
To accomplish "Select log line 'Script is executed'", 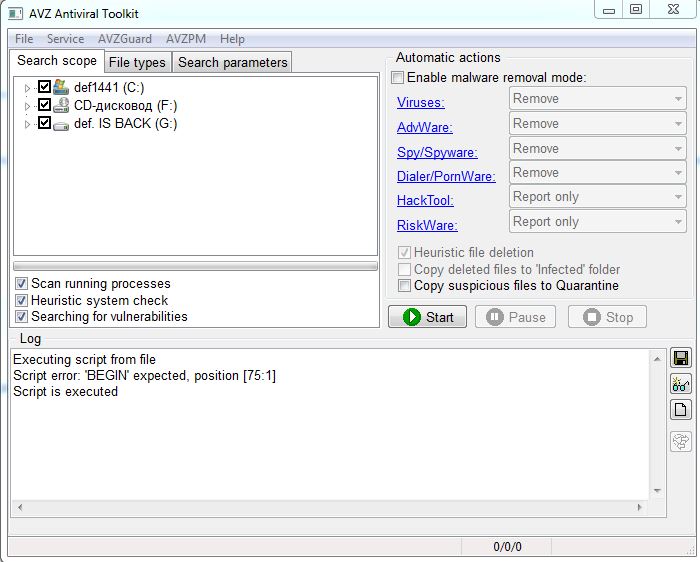I will tap(65, 391).
